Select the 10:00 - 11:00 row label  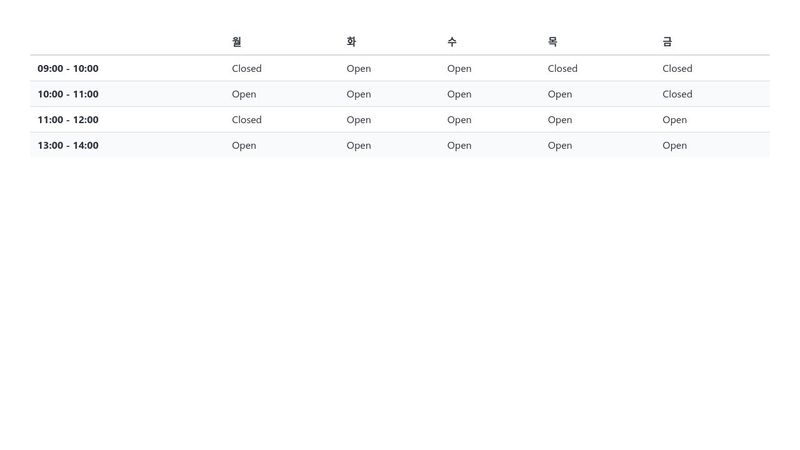(68, 94)
